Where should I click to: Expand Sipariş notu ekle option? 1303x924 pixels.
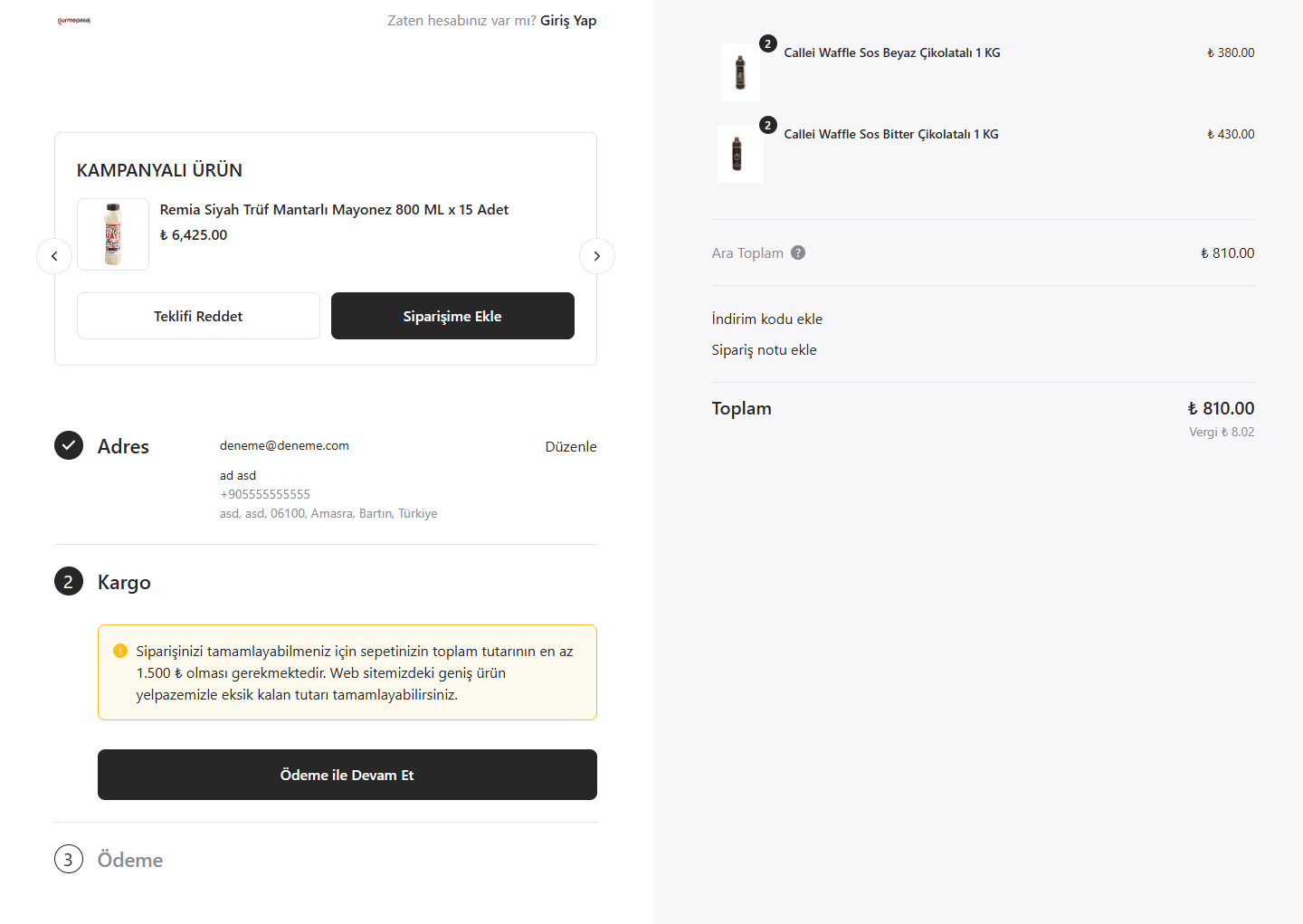point(765,350)
